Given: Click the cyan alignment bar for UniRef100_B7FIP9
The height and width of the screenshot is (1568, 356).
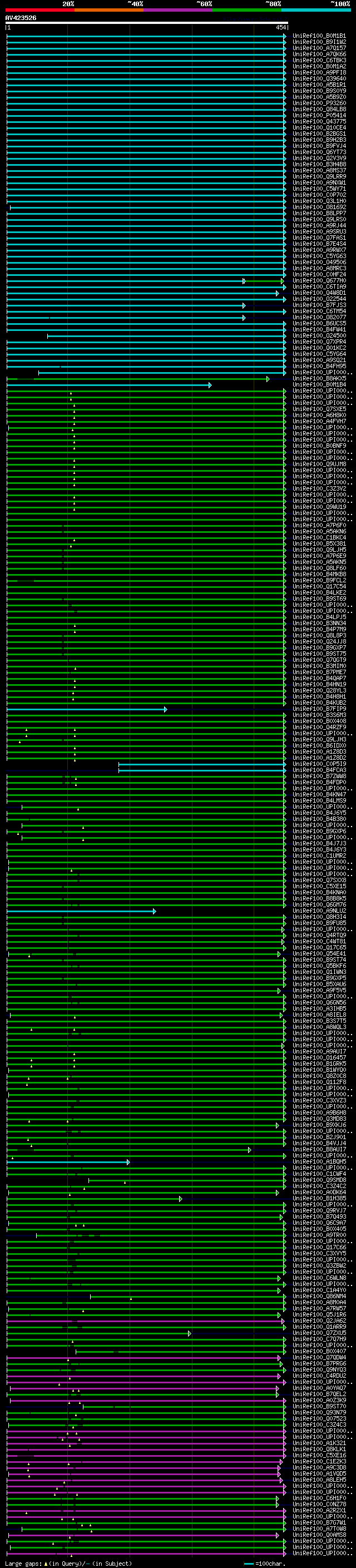Looking at the screenshot, I should 86,709.
